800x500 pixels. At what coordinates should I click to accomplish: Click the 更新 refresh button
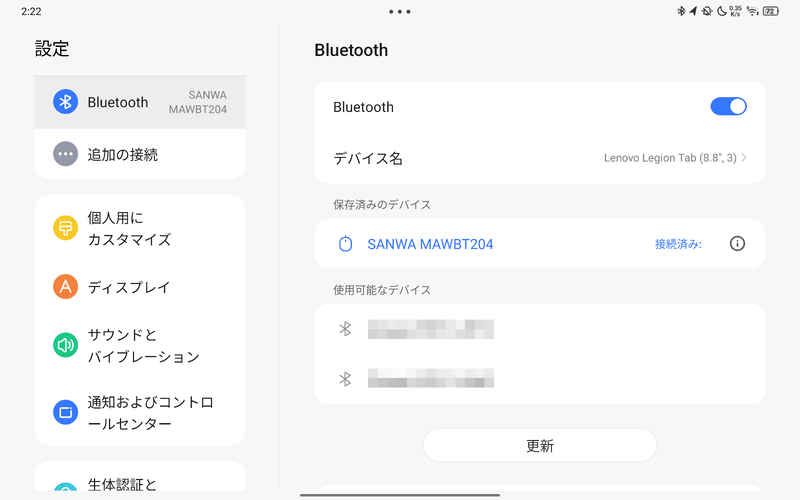(540, 445)
